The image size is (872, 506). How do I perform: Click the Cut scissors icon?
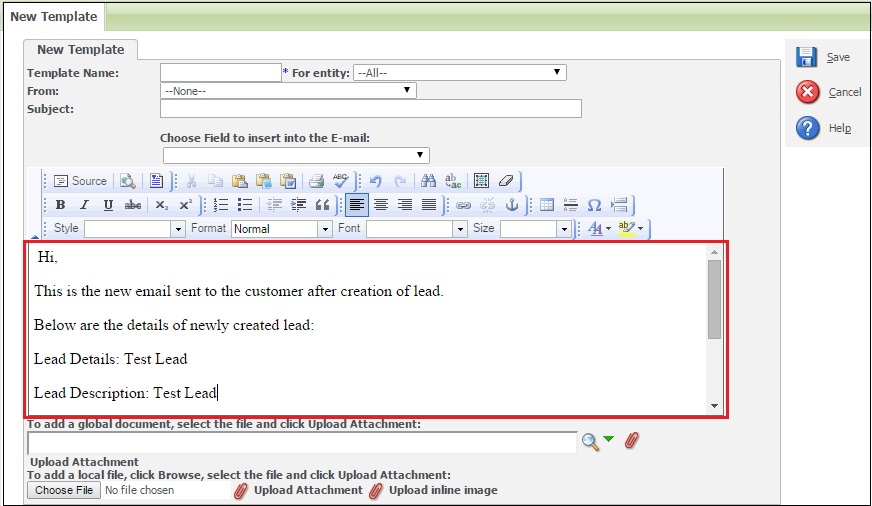click(x=191, y=181)
